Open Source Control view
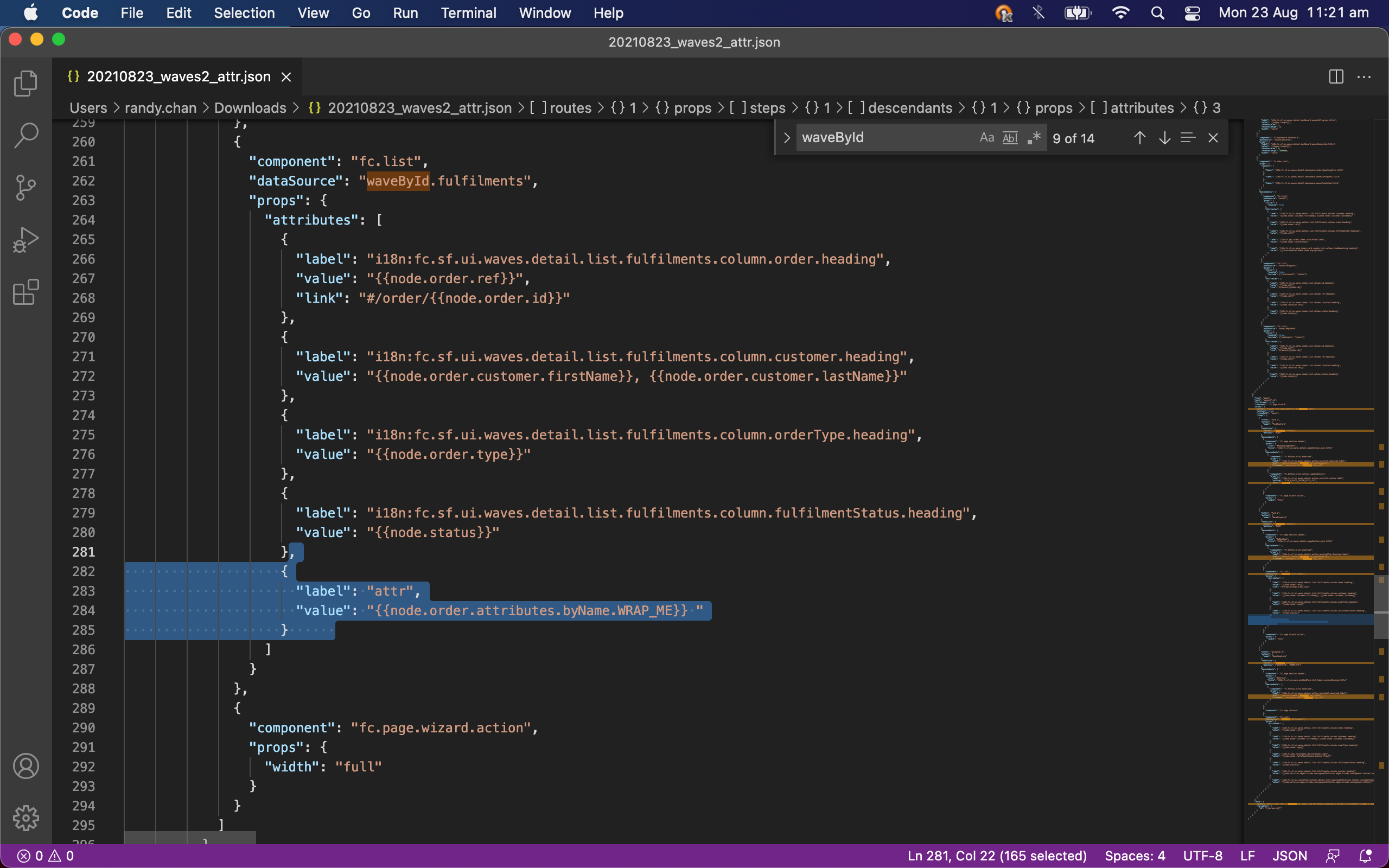This screenshot has width=1389, height=868. point(26,188)
